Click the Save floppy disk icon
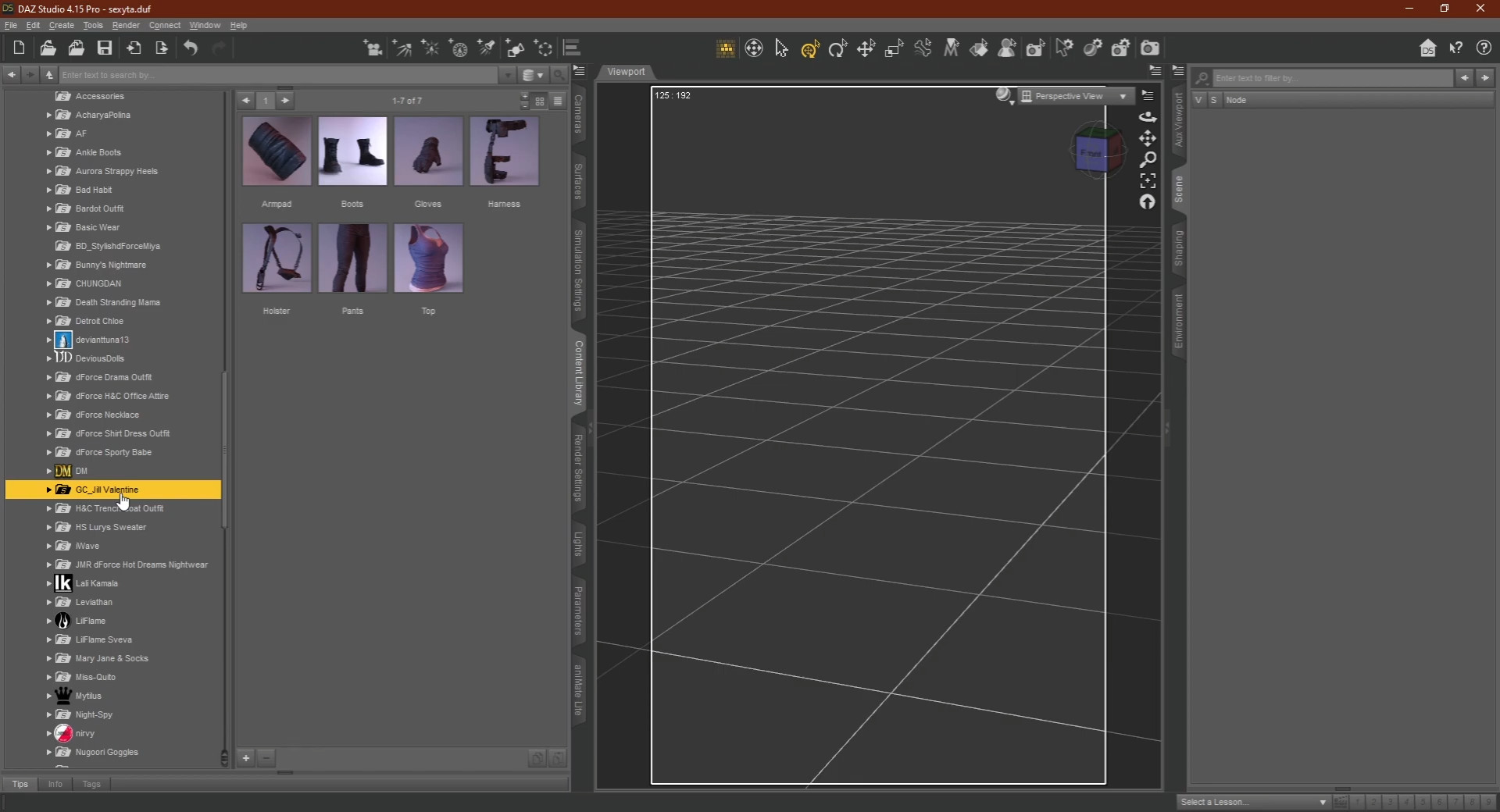 [x=105, y=48]
